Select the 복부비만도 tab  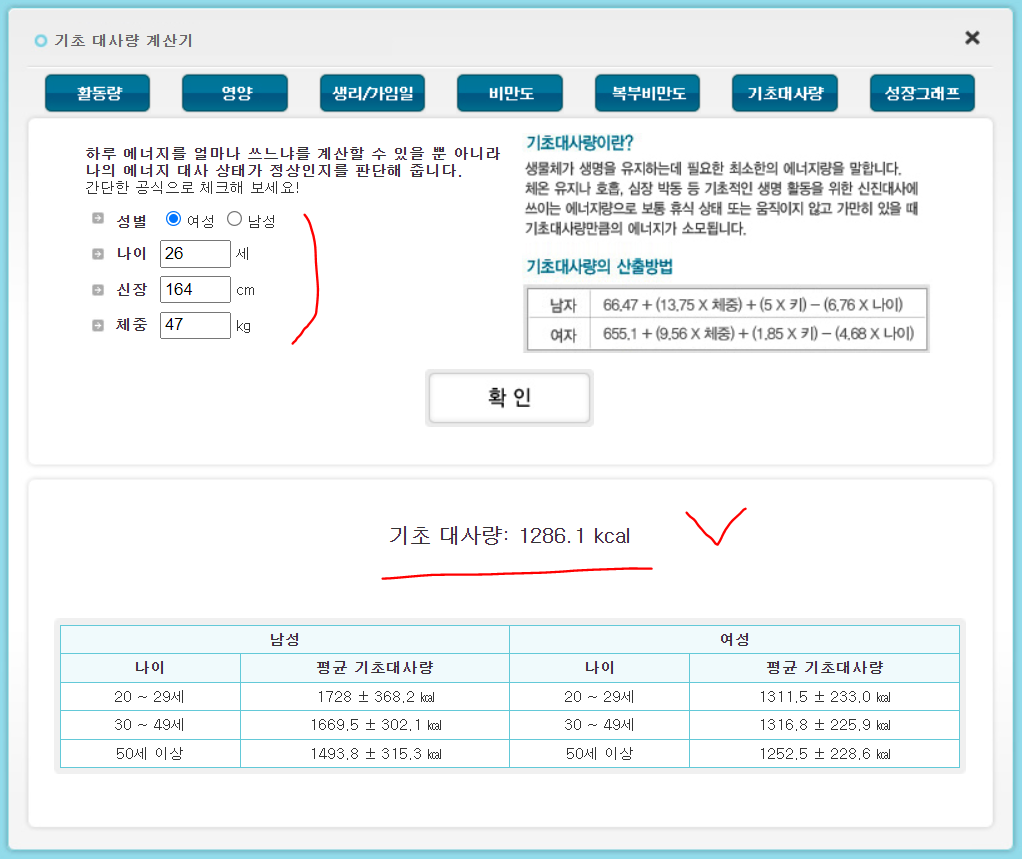647,92
